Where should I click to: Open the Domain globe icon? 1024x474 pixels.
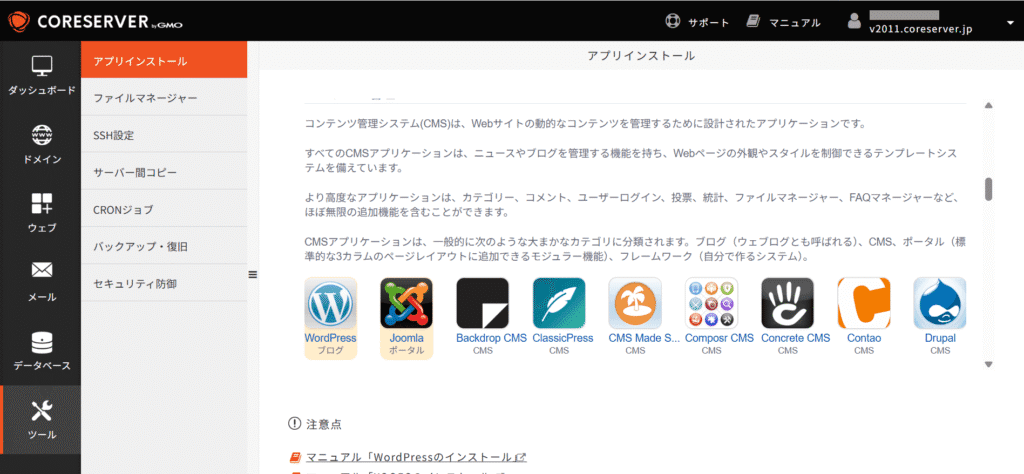tap(42, 135)
